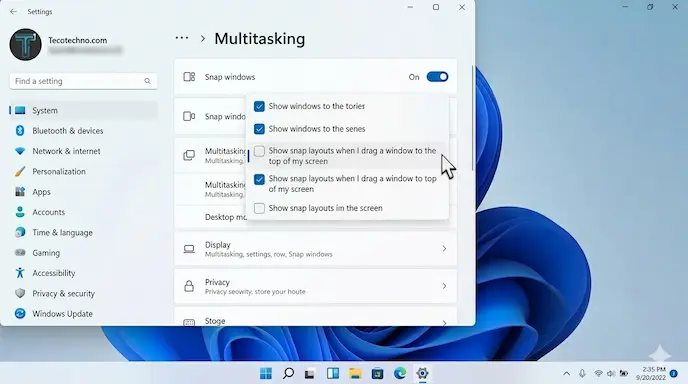Open the Windows Start button

pyautogui.click(x=265, y=373)
